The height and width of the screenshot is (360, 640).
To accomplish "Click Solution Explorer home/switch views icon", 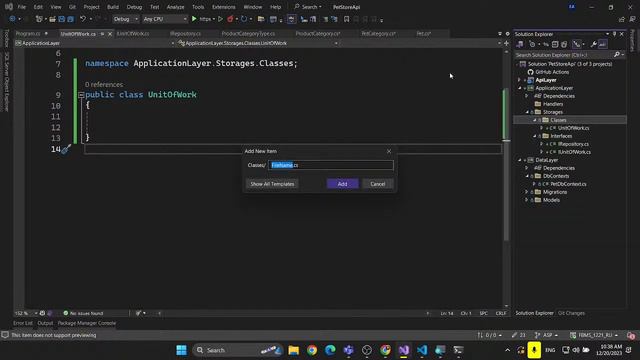I will 520,44.
